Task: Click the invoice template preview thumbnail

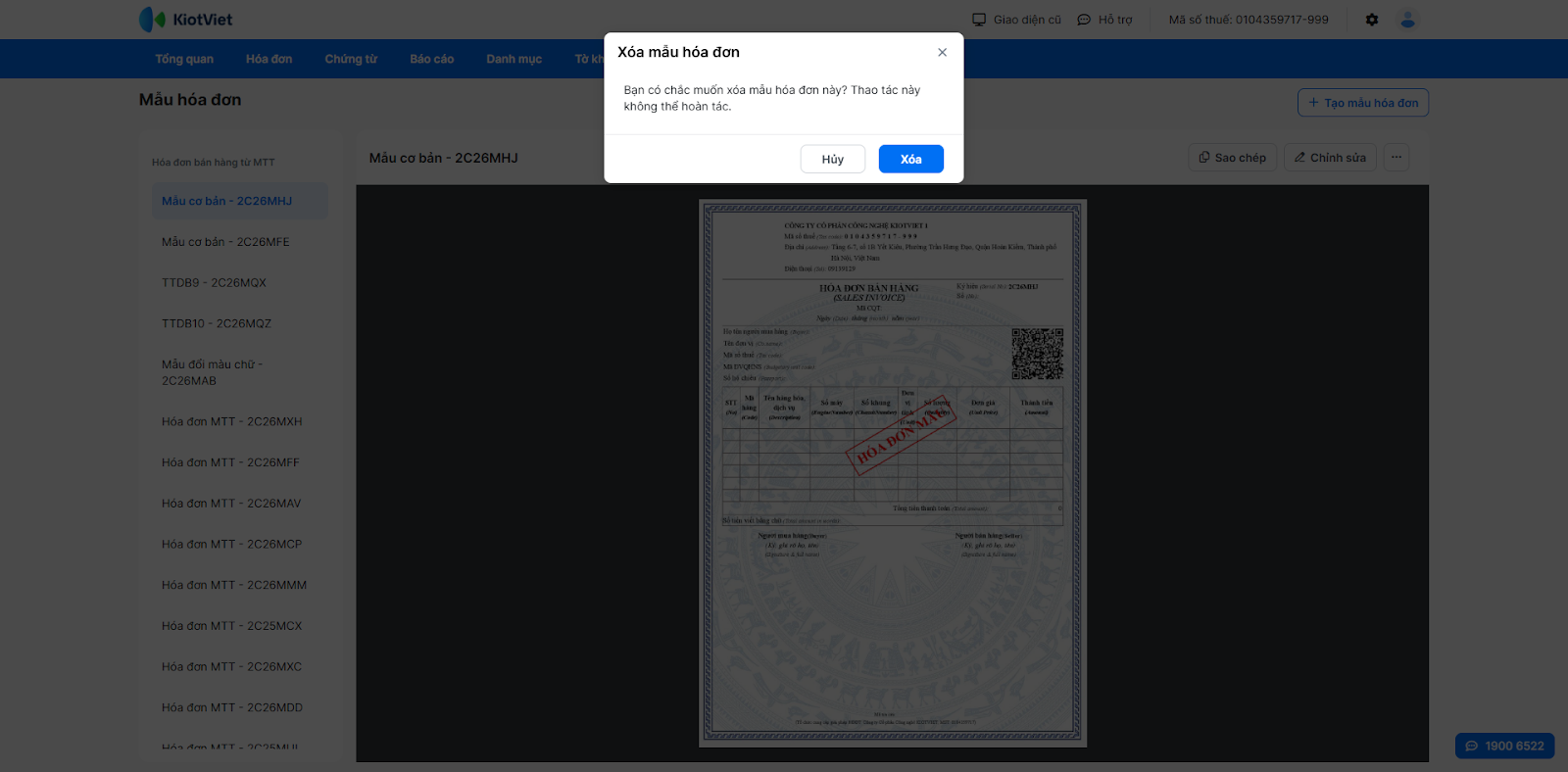Action: click(892, 473)
